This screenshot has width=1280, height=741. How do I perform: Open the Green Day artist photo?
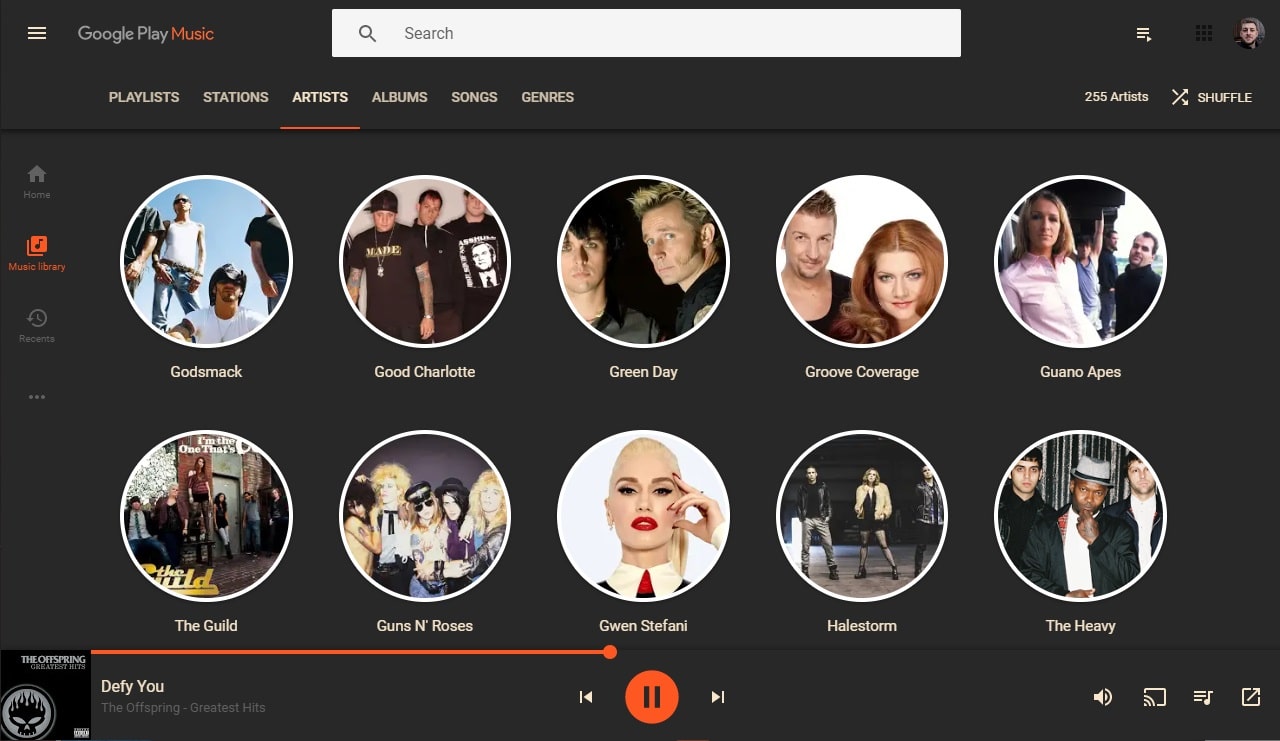click(x=643, y=262)
